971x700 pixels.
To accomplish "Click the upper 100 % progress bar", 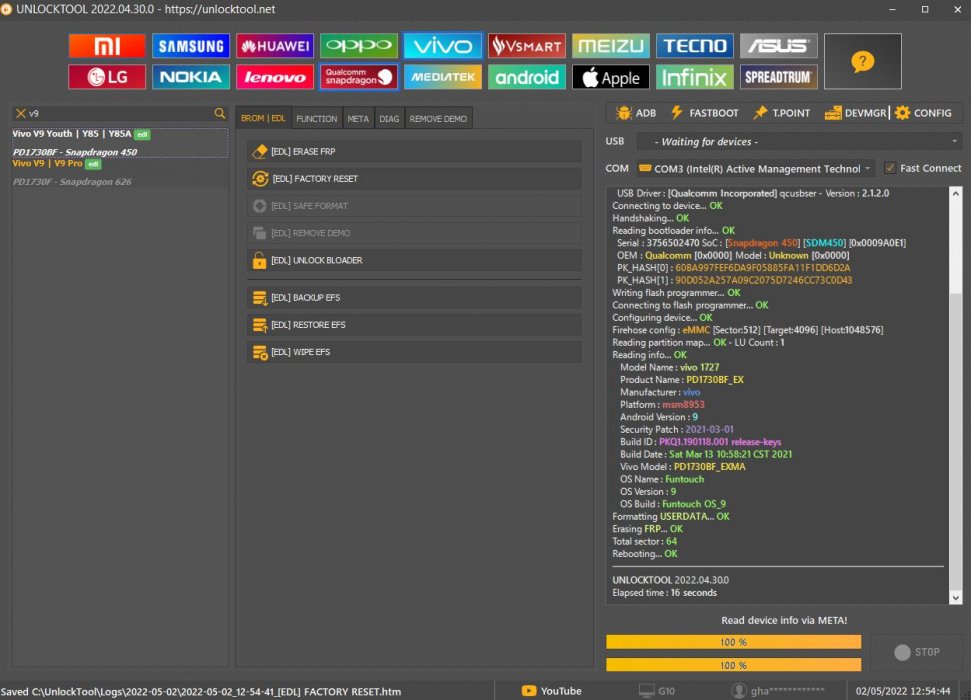I will point(733,642).
